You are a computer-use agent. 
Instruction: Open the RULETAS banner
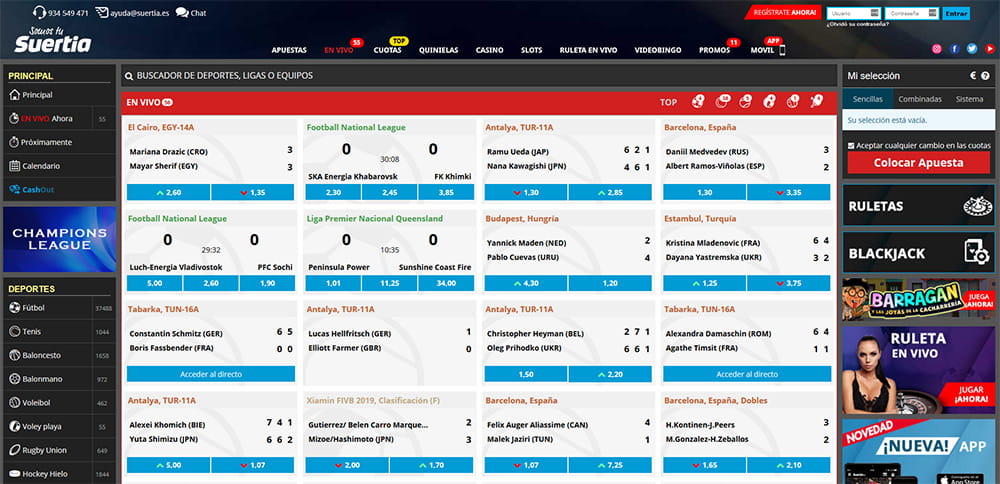[918, 206]
